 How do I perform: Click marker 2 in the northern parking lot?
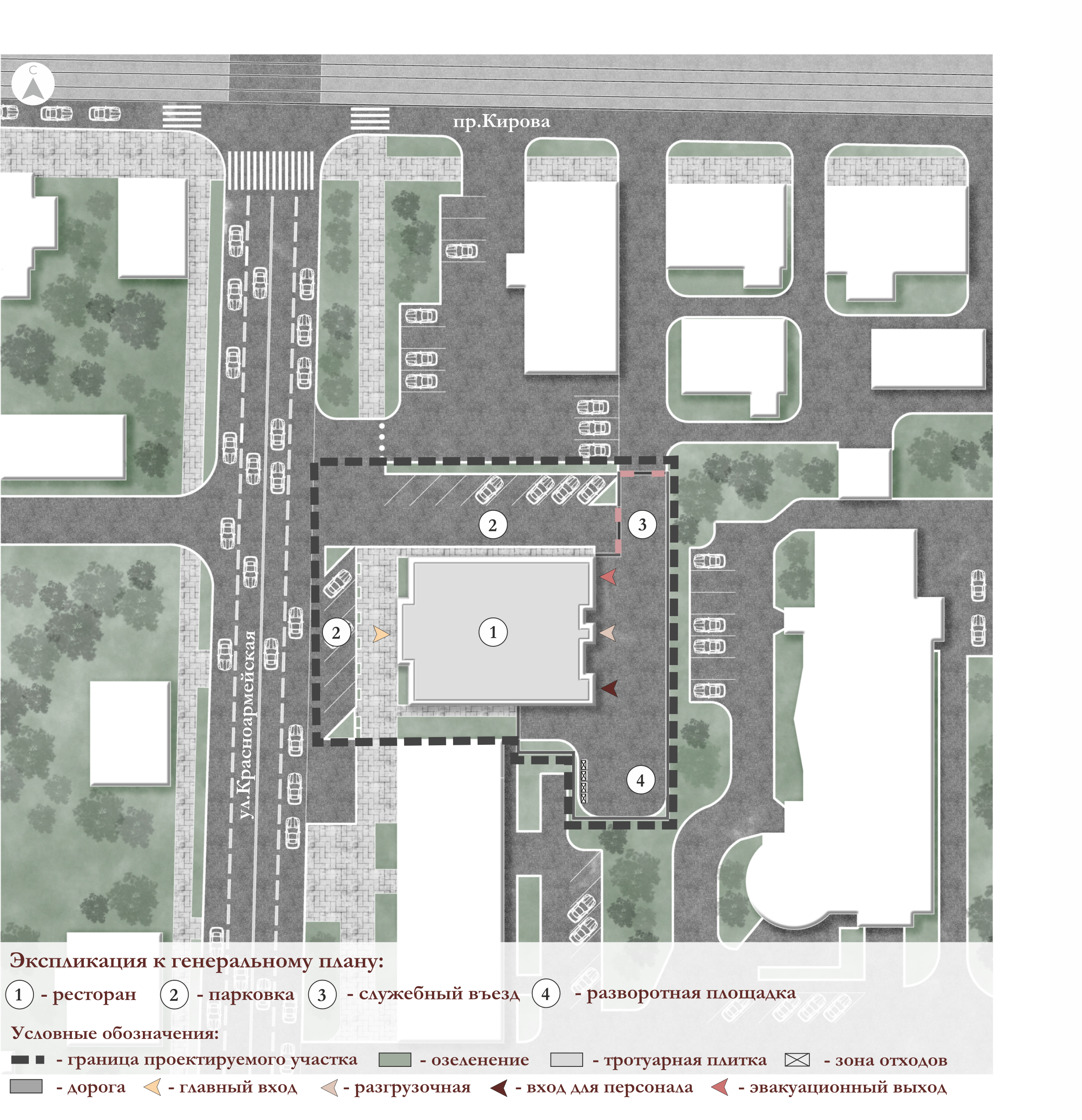493,524
